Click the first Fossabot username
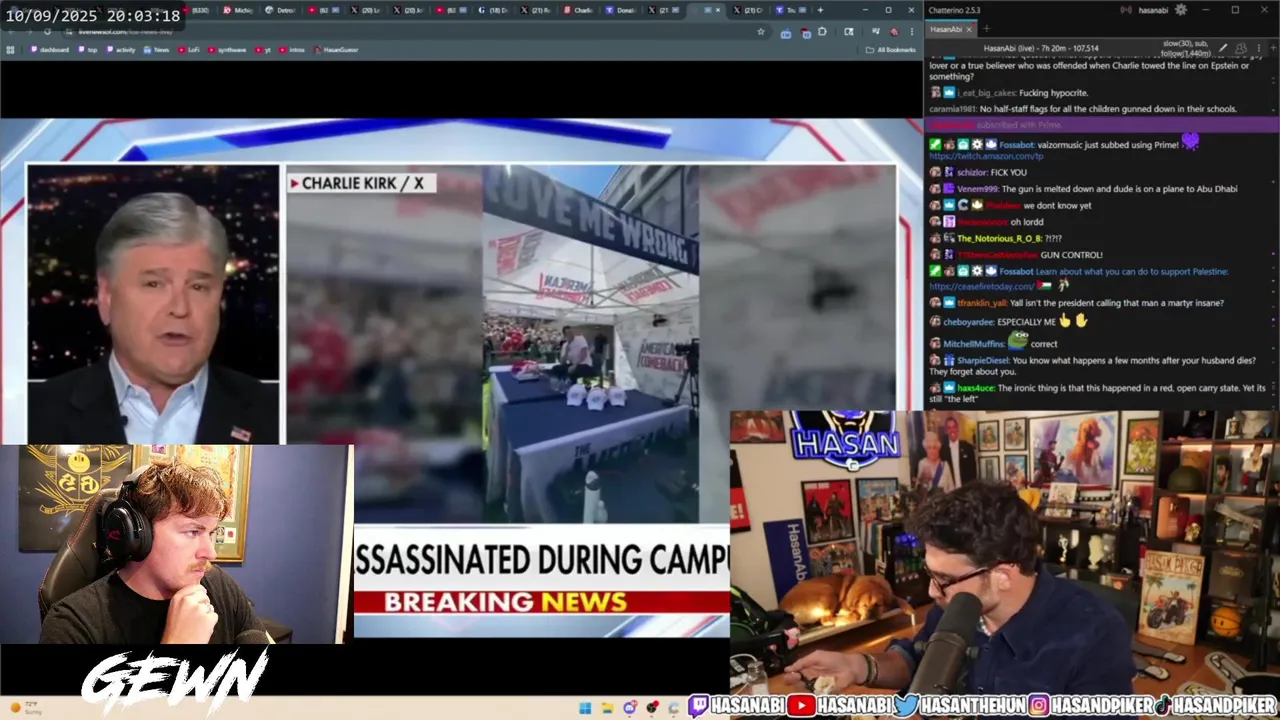This screenshot has width=1280, height=720. click(x=1017, y=145)
